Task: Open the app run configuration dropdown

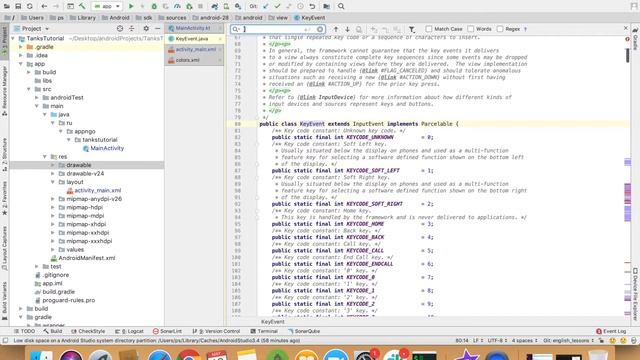Action: pos(107,6)
